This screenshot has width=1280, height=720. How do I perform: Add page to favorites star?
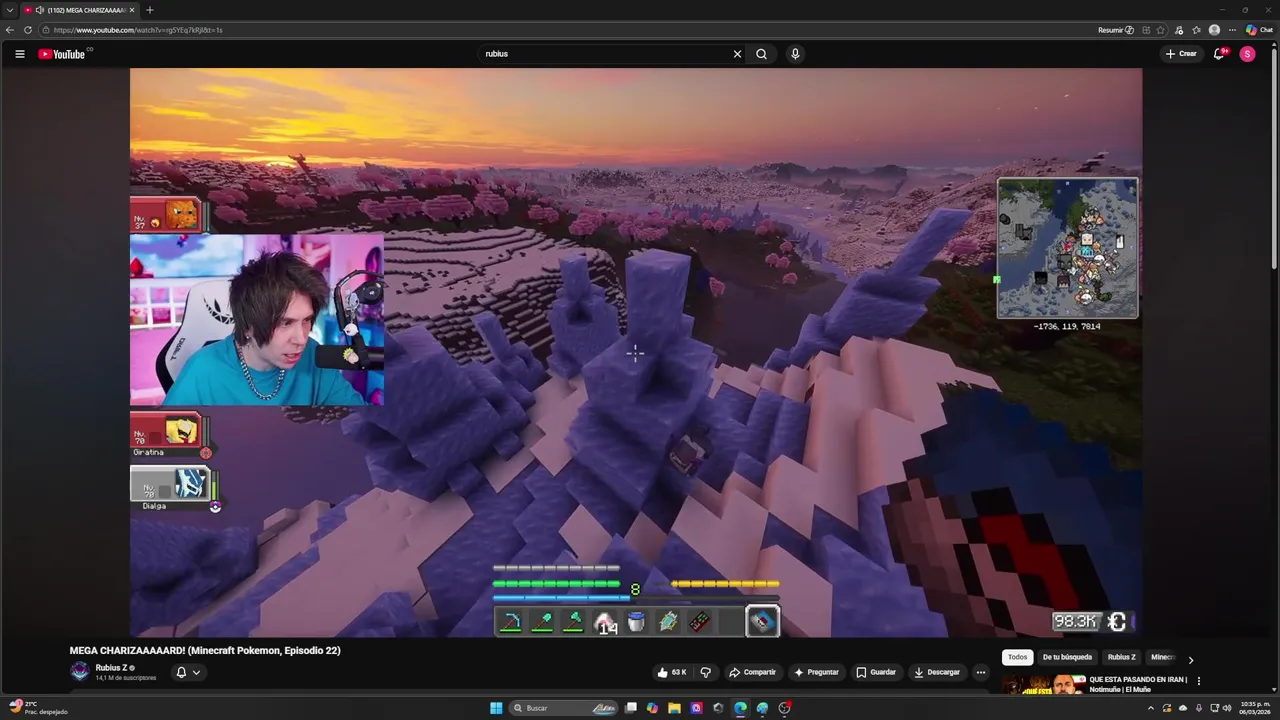click(1162, 30)
